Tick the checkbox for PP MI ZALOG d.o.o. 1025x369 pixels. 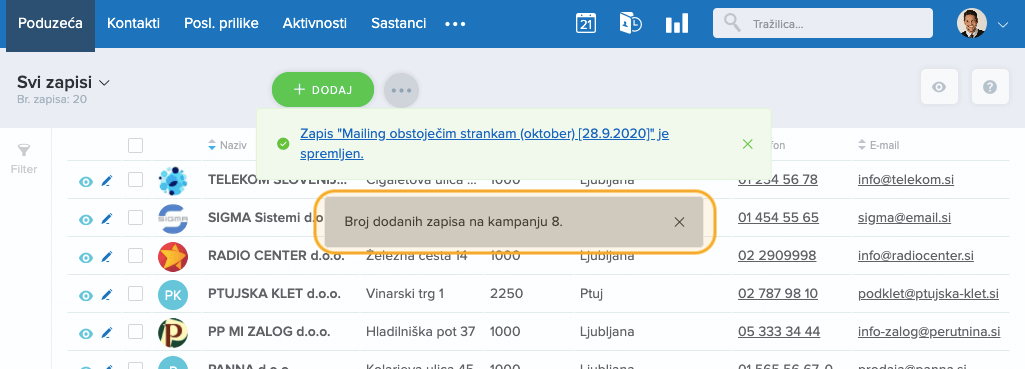coord(135,332)
